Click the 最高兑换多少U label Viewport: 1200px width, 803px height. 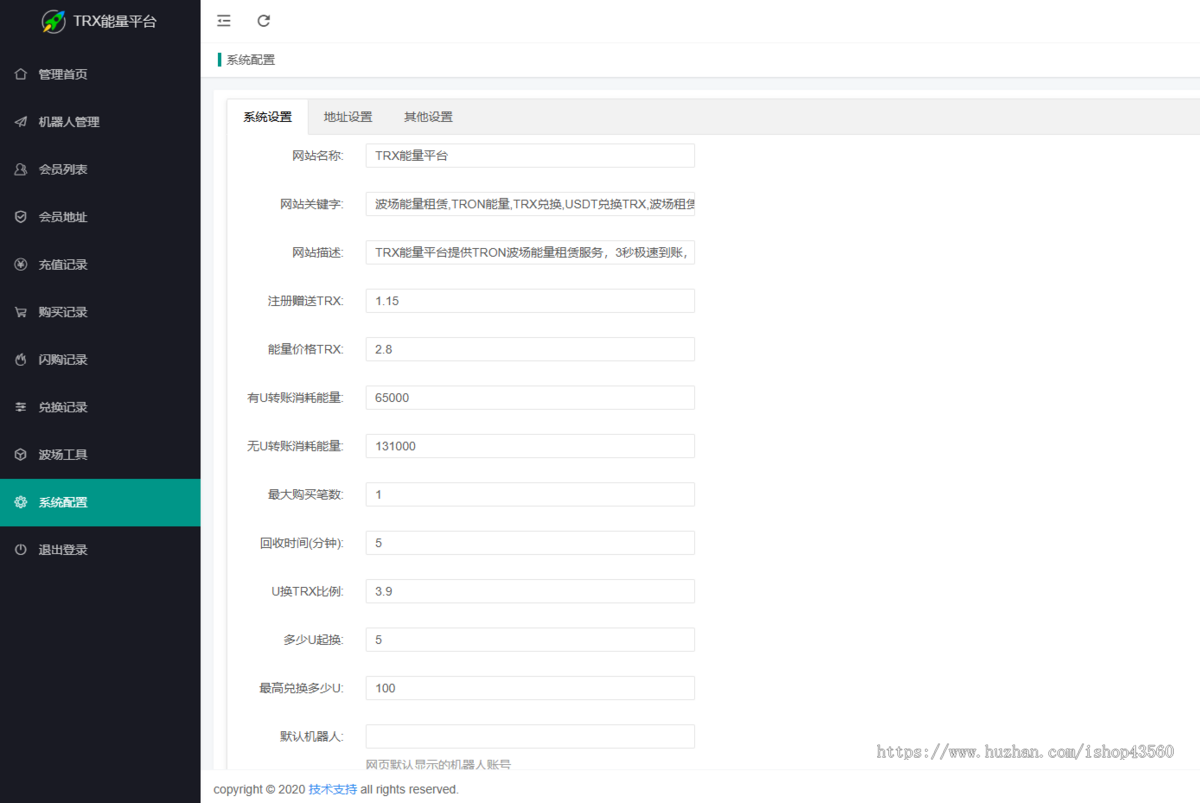coord(302,688)
